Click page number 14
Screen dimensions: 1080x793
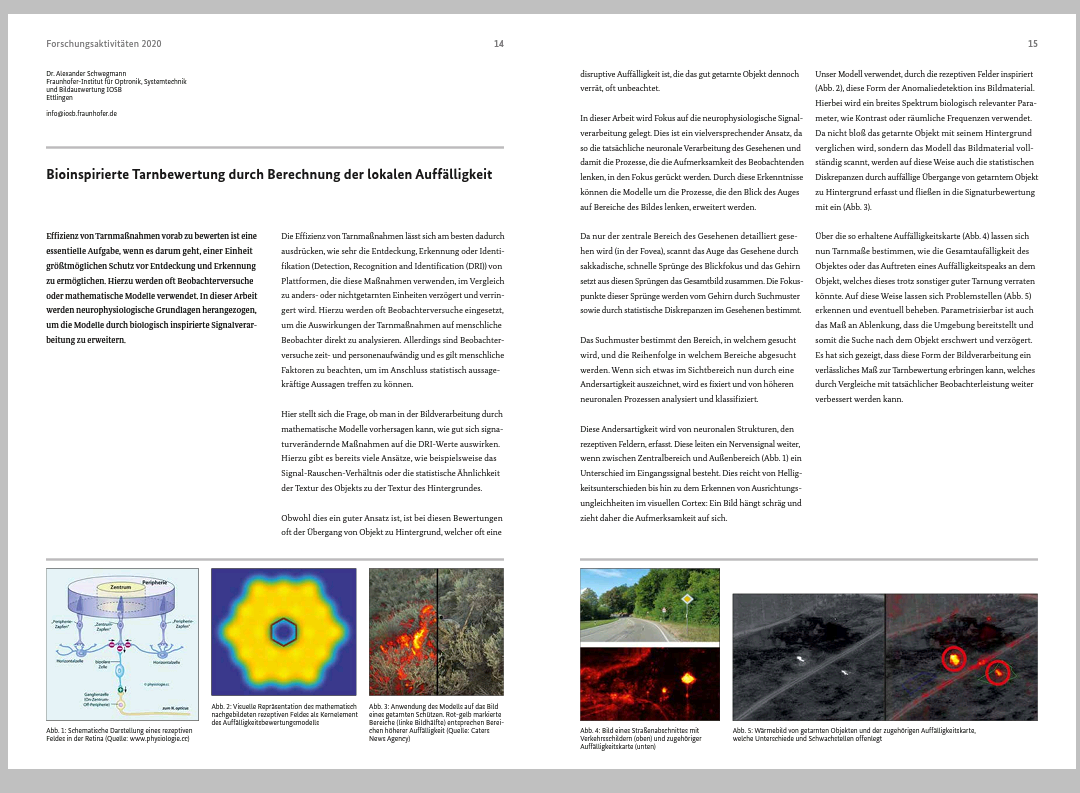coord(498,44)
